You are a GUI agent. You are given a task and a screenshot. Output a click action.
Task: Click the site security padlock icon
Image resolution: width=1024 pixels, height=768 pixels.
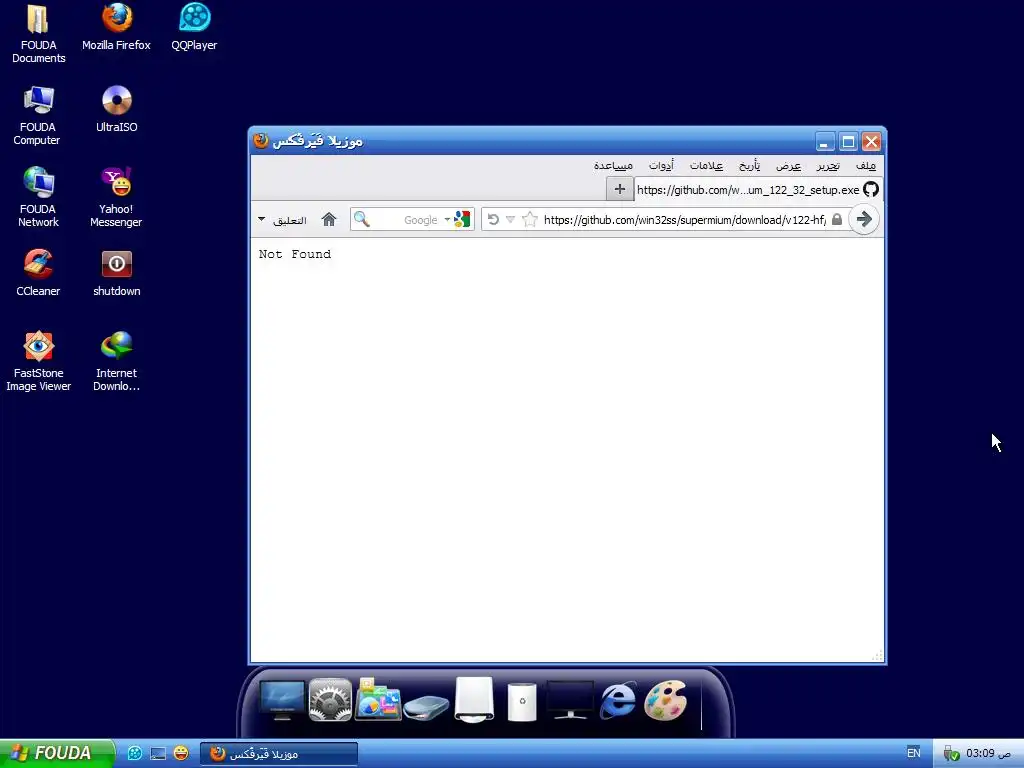[x=837, y=219]
